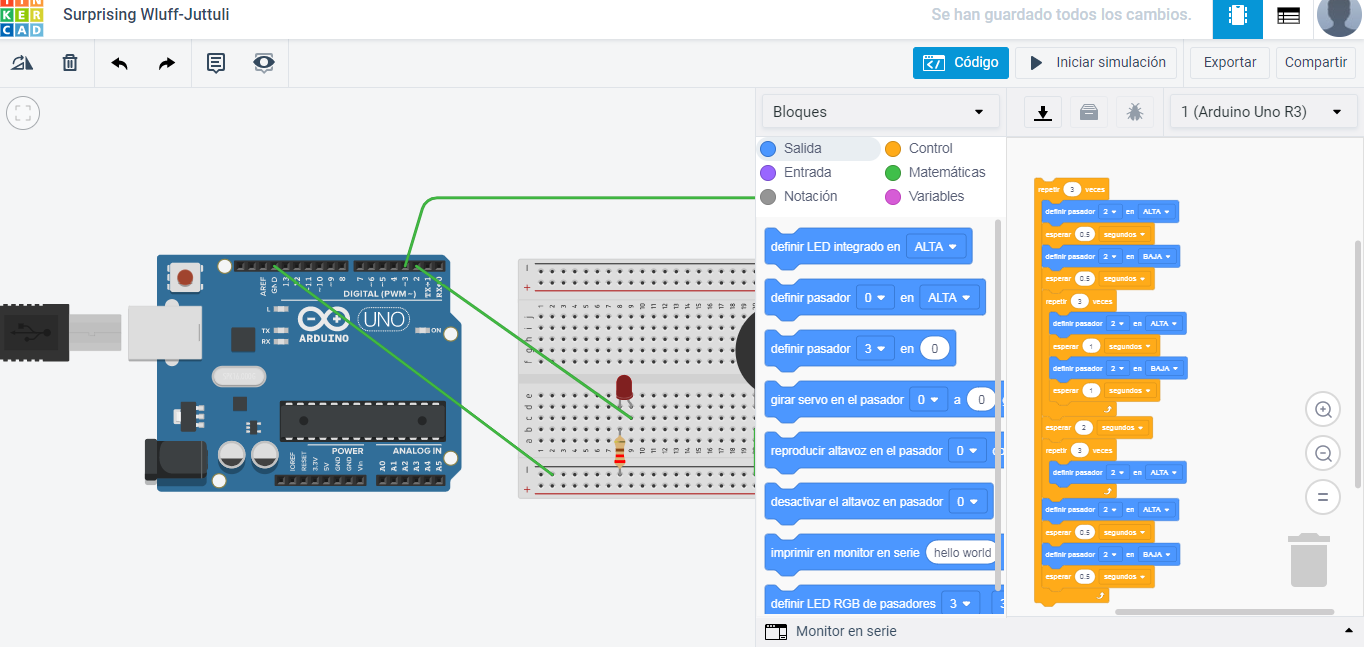Click the hello world text field
This screenshot has height=647, width=1364.
click(960, 552)
